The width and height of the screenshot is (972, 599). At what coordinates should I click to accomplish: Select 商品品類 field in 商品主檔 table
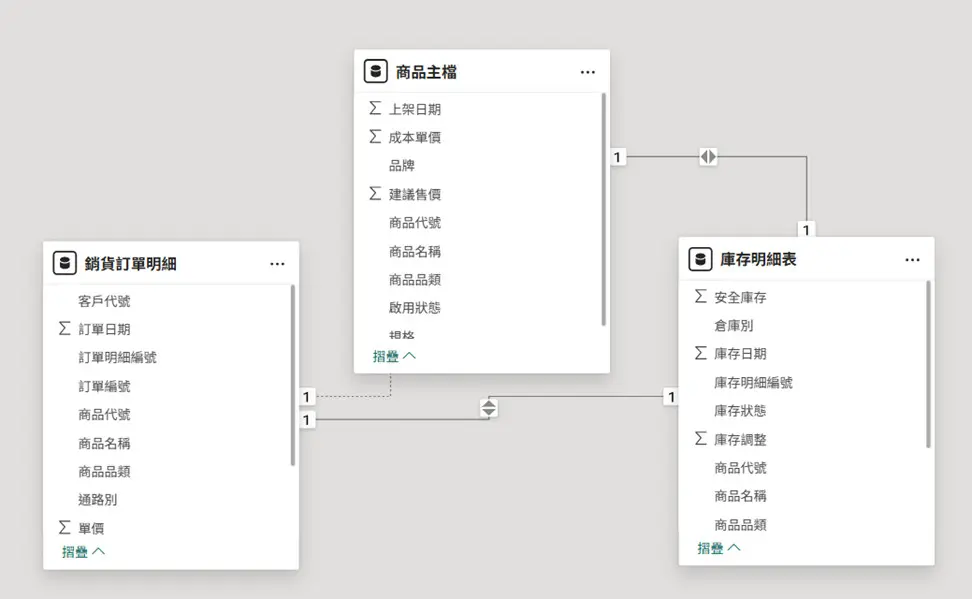coord(415,280)
